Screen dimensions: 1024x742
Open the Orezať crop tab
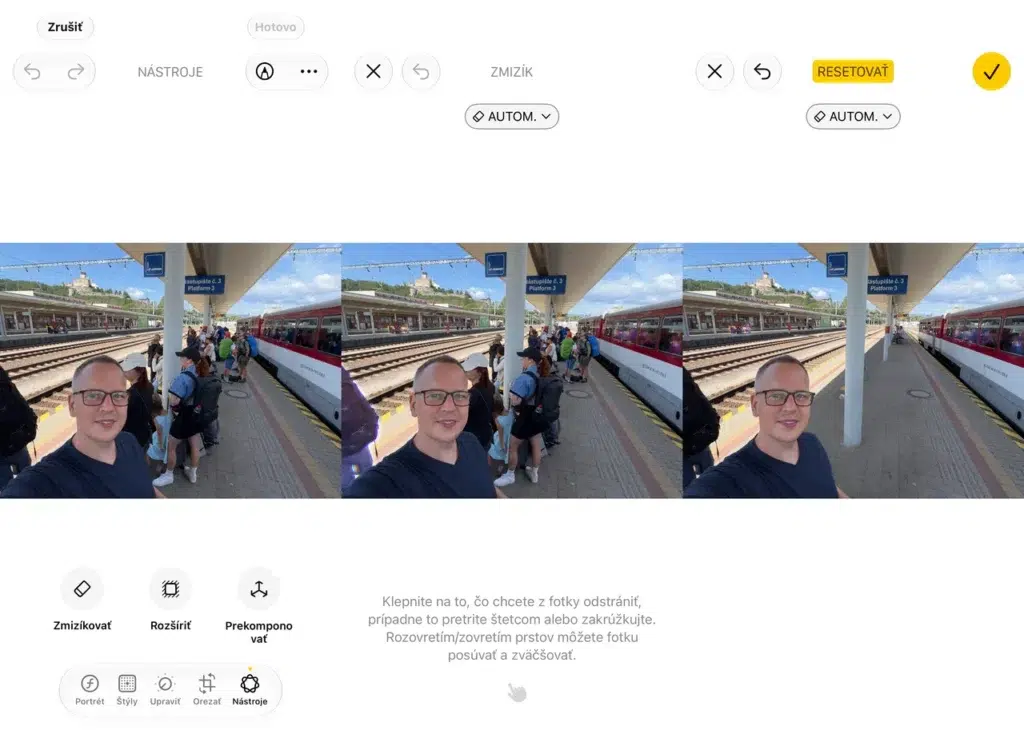tap(207, 690)
